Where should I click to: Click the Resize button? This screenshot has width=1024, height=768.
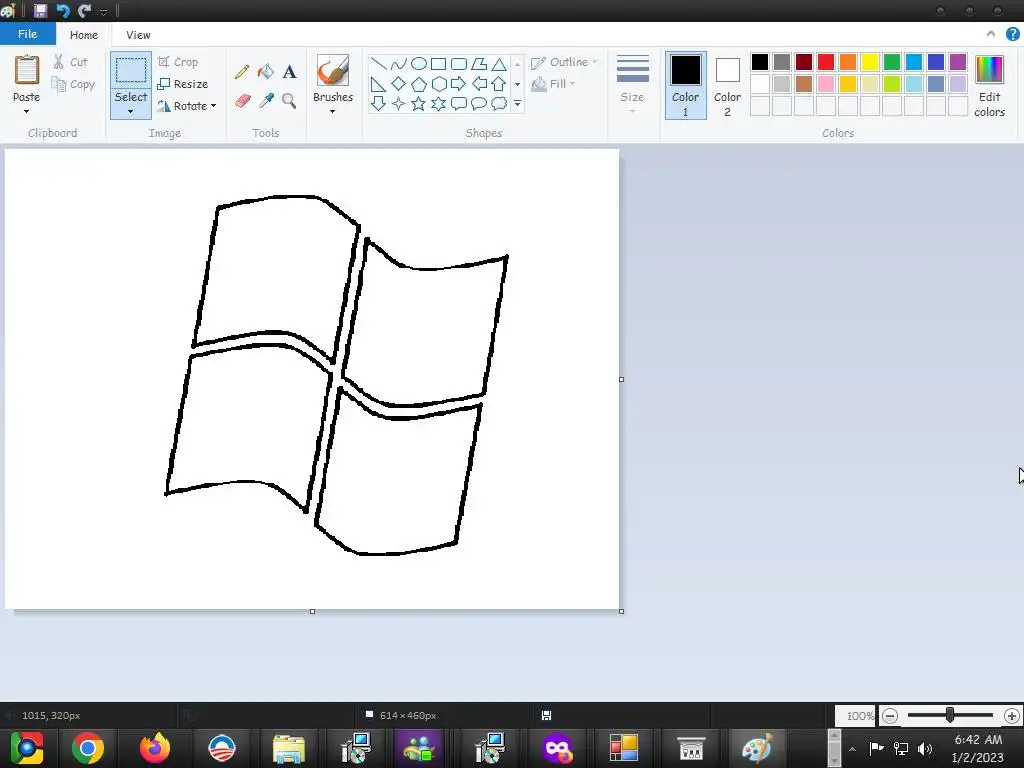(x=183, y=84)
